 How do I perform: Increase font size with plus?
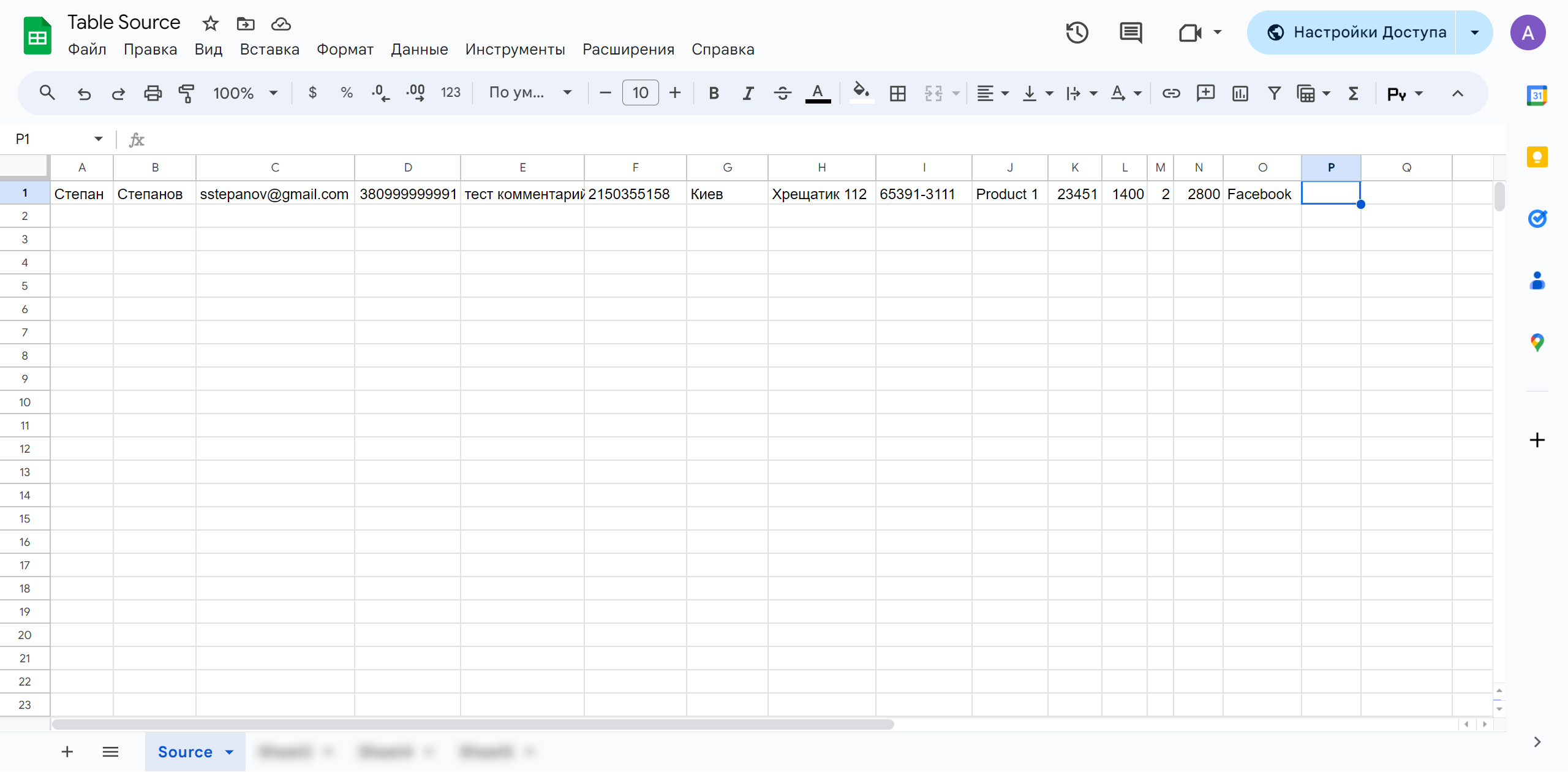point(675,93)
